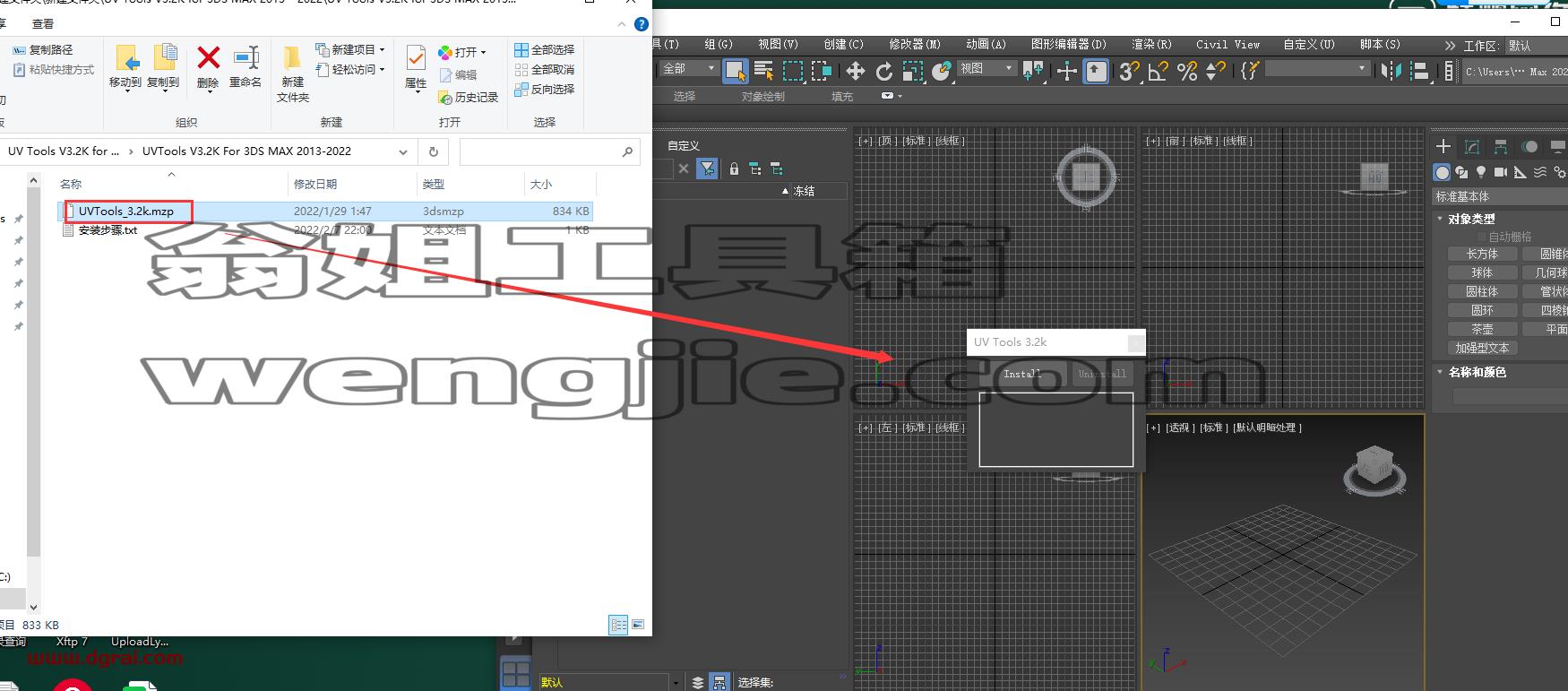Click 球体 sphere creation button
The width and height of the screenshot is (1568, 691).
click(x=1482, y=272)
